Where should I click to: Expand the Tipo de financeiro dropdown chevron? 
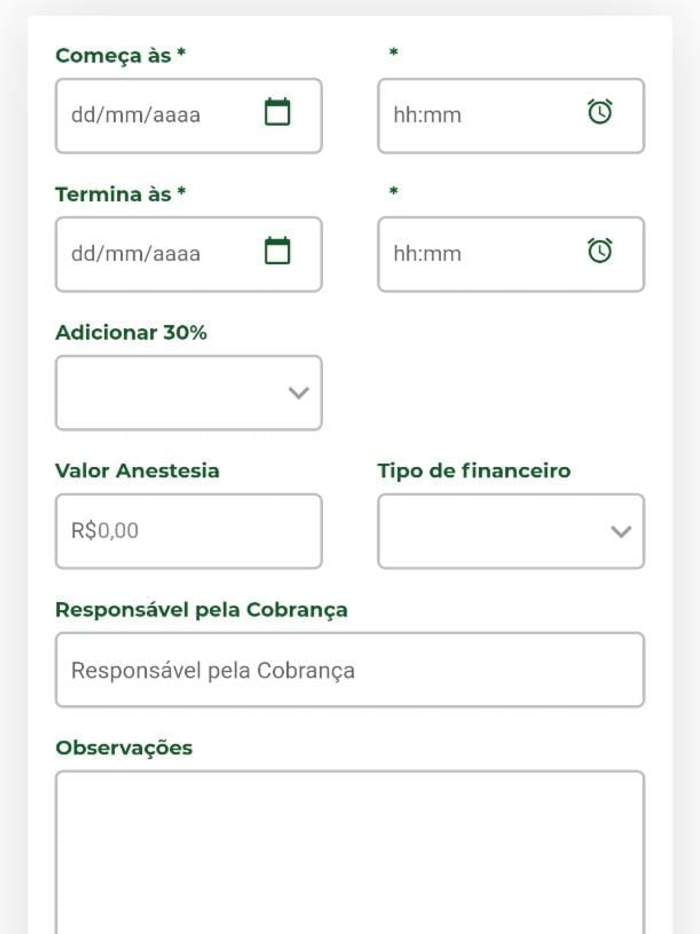coord(621,531)
